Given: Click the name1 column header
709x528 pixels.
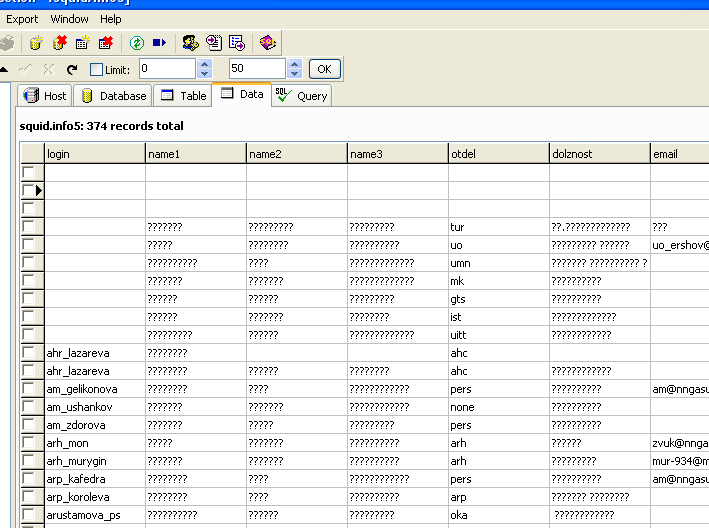Looking at the screenshot, I should 196,154.
